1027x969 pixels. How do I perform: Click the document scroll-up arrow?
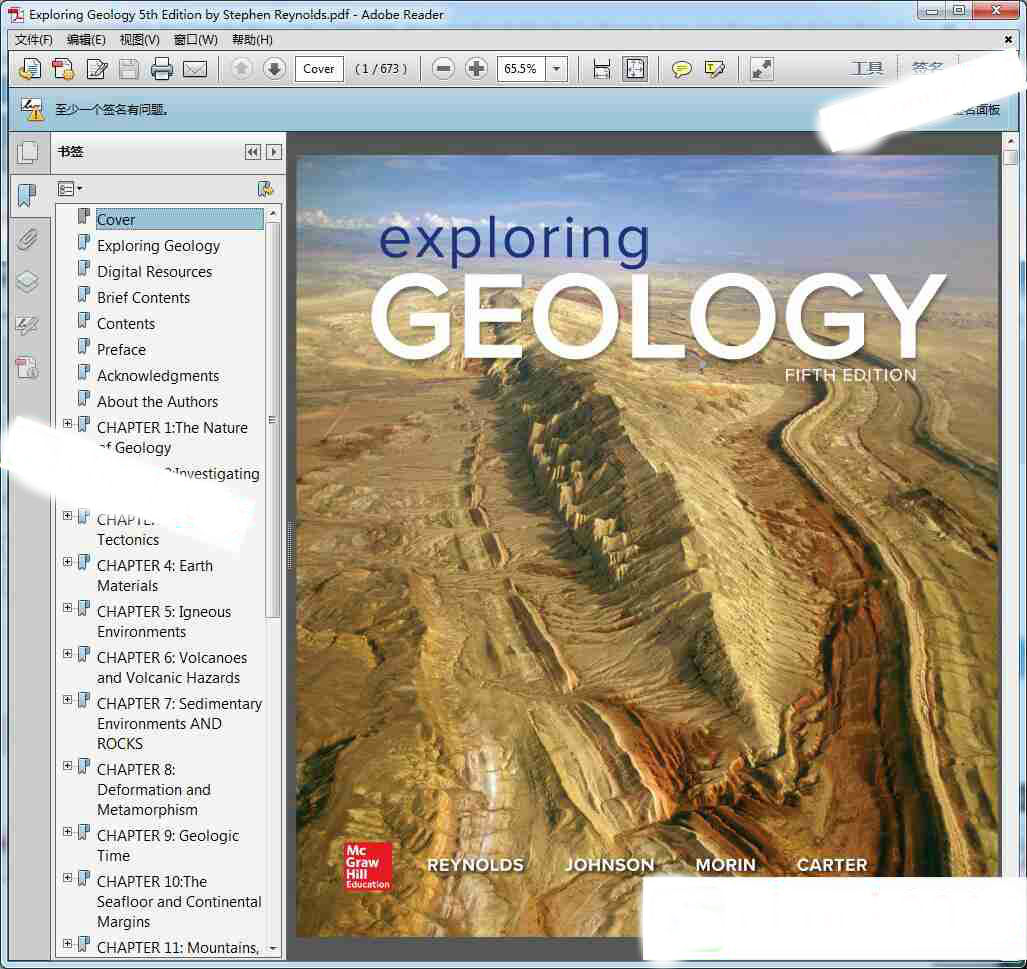click(x=1010, y=141)
